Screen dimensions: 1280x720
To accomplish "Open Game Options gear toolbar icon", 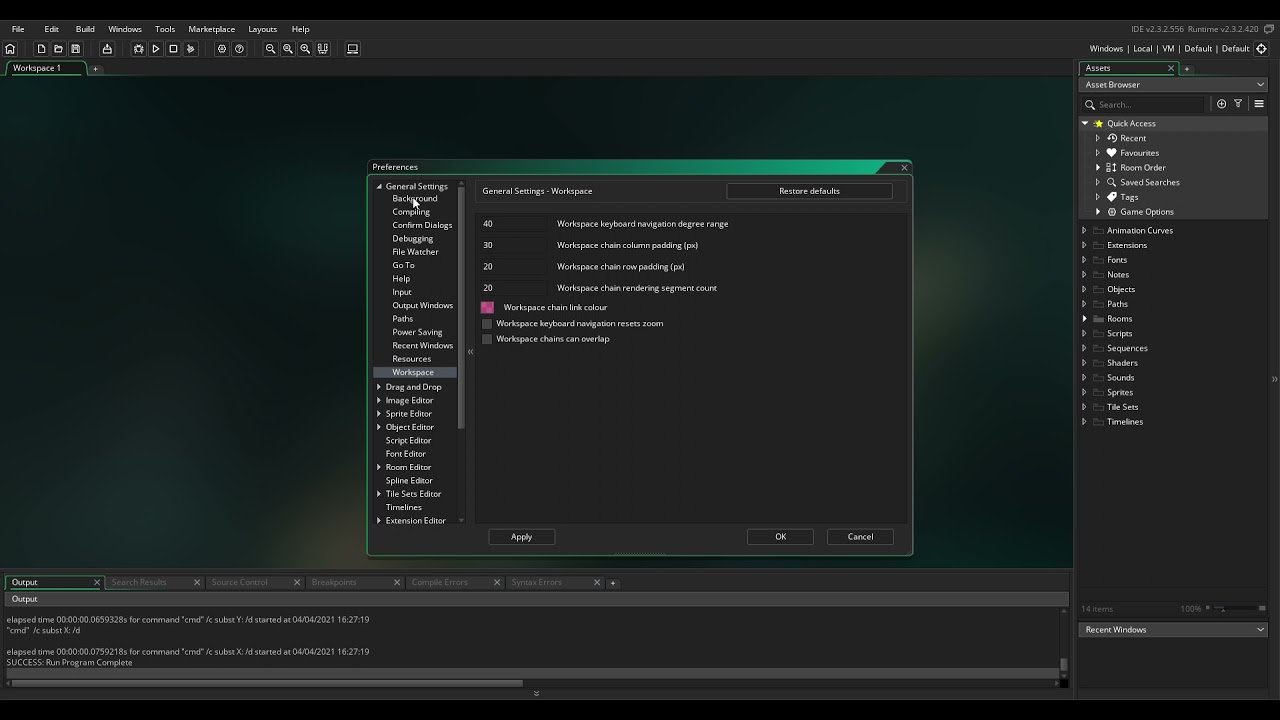I will tap(222, 49).
